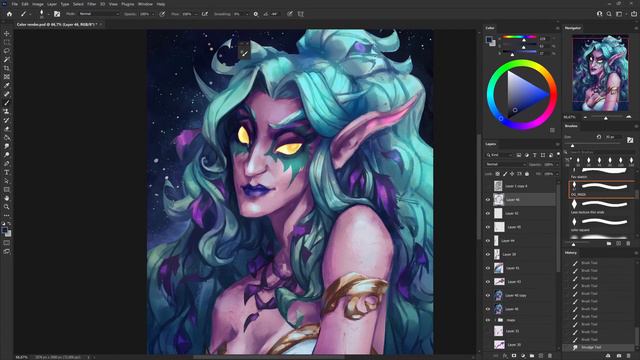Open the Filter menu
Screen dimensions: 640x360
point(91,4)
